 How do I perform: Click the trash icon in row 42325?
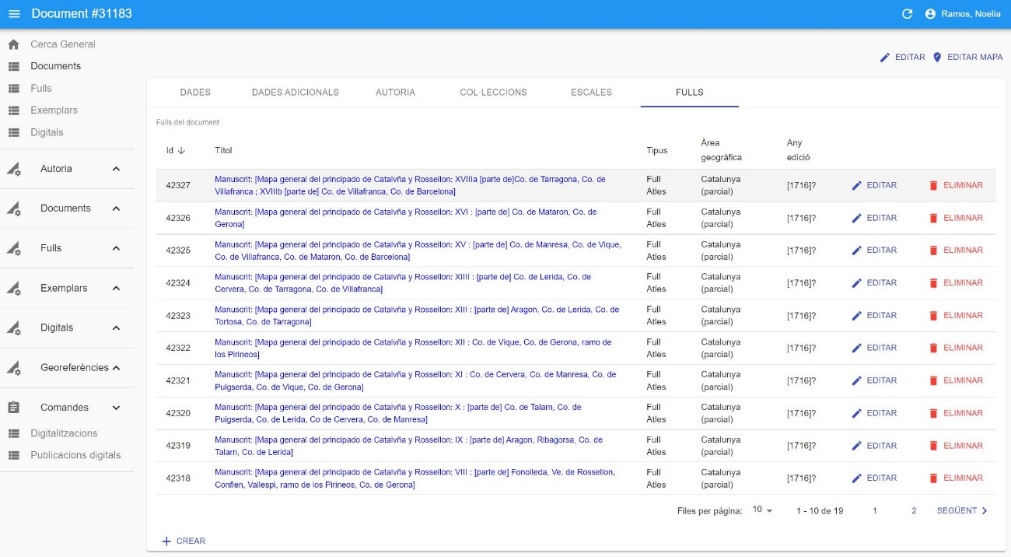pos(933,250)
